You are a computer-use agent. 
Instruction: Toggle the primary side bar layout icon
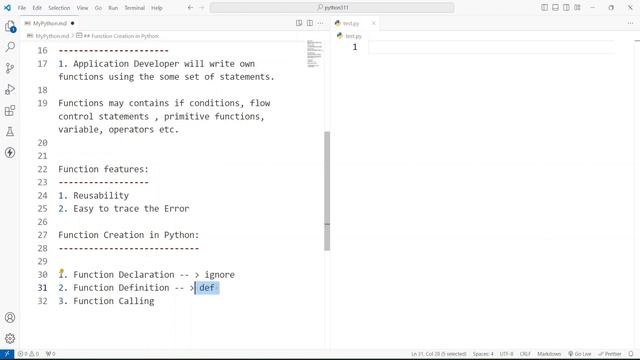pyautogui.click(x=544, y=7)
